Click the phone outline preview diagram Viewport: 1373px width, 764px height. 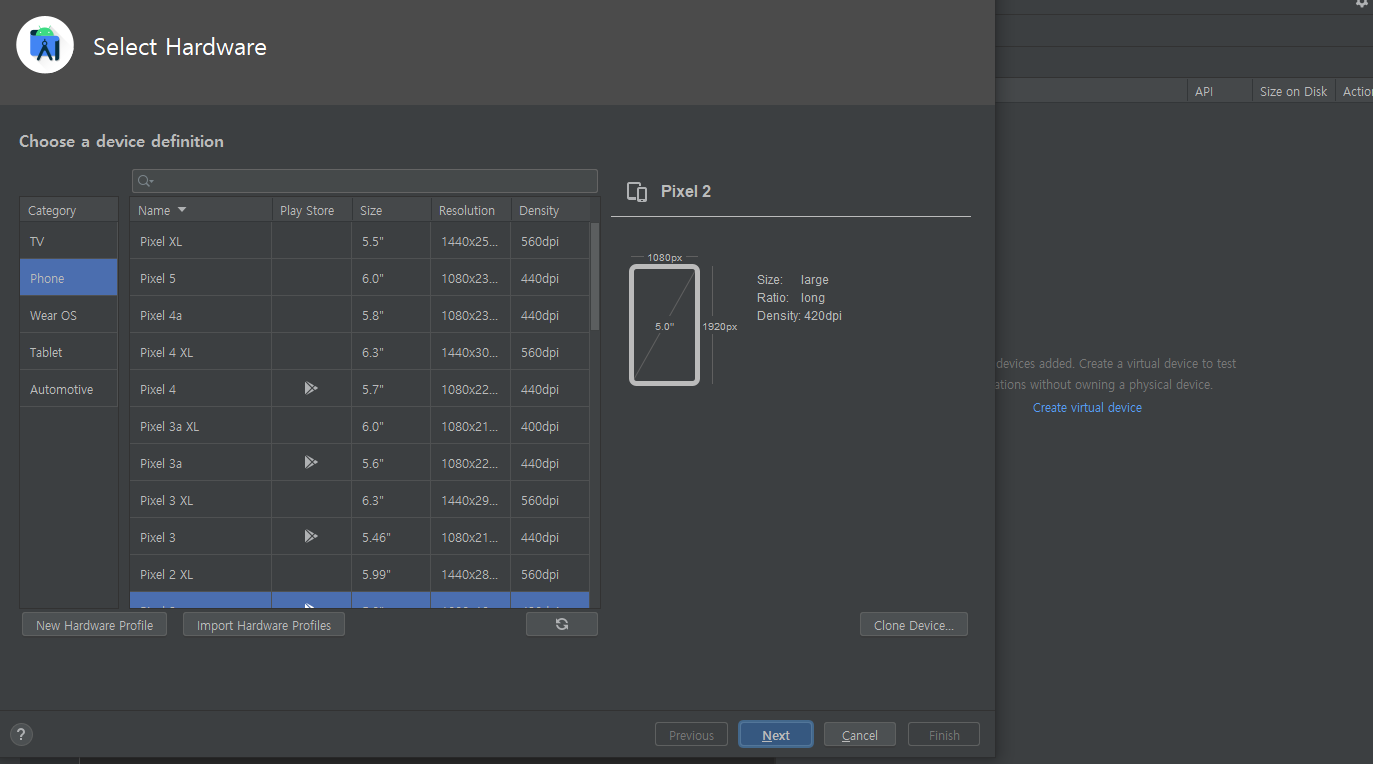pyautogui.click(x=664, y=325)
